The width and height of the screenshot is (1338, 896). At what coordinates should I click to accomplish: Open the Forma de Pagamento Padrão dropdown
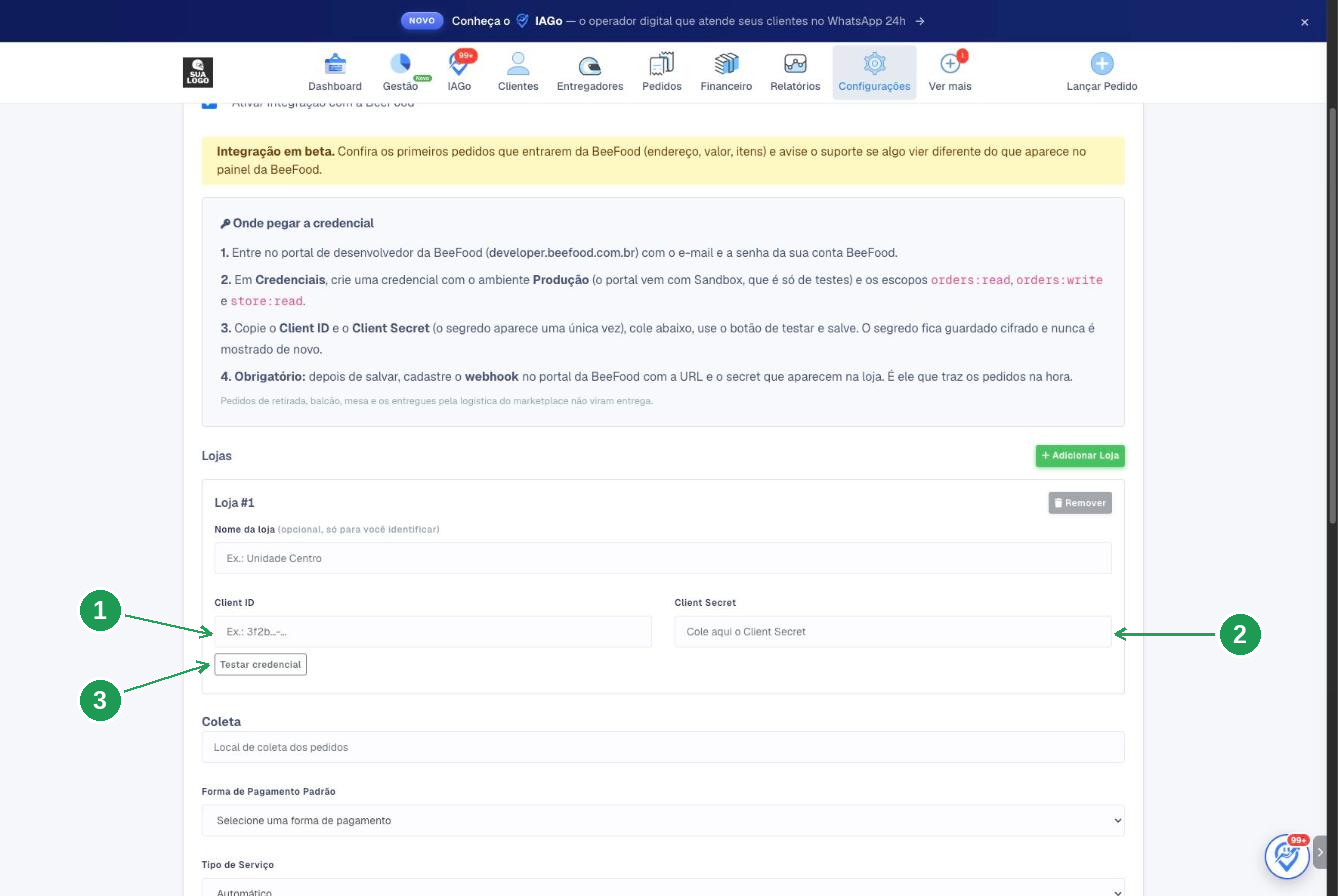pos(663,820)
